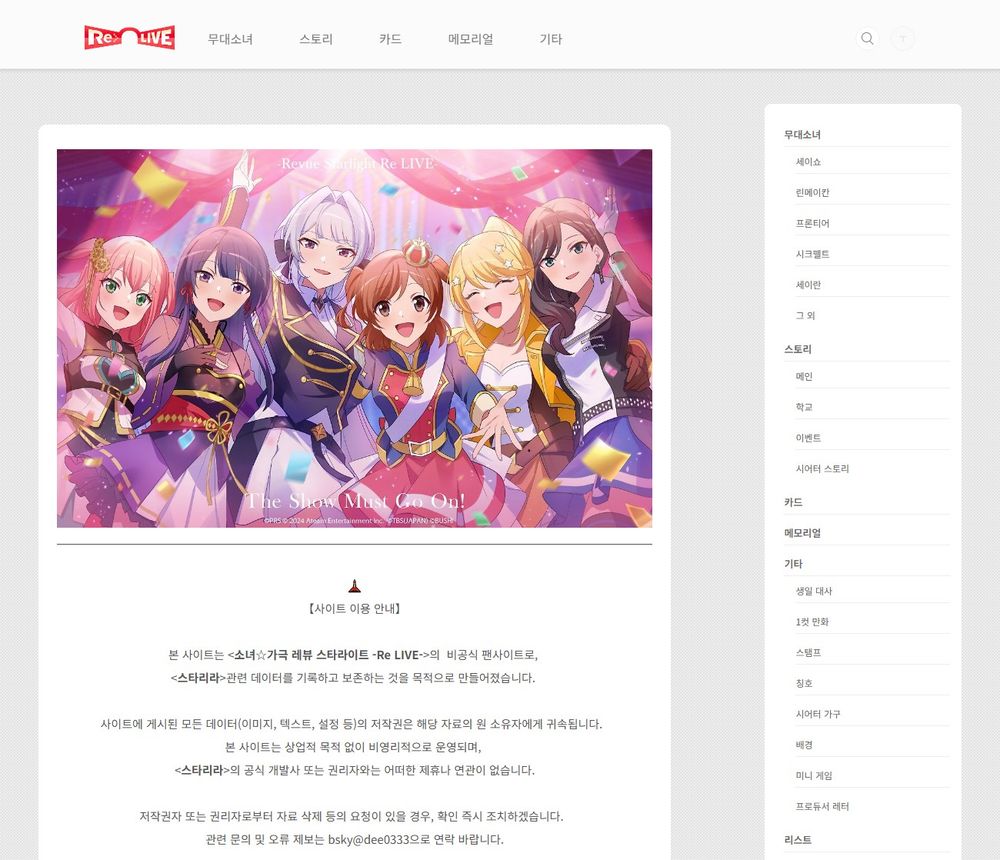Select the 무대소녀 heading in the sidebar
The image size is (1000, 860).
pos(802,135)
